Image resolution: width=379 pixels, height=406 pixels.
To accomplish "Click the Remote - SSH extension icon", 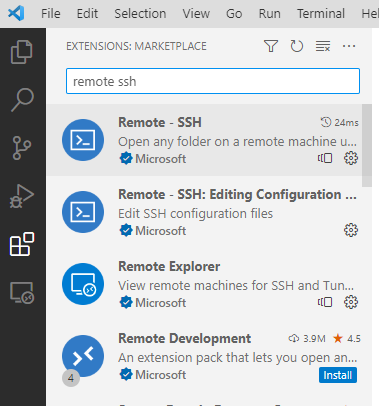I will pos(83,140).
